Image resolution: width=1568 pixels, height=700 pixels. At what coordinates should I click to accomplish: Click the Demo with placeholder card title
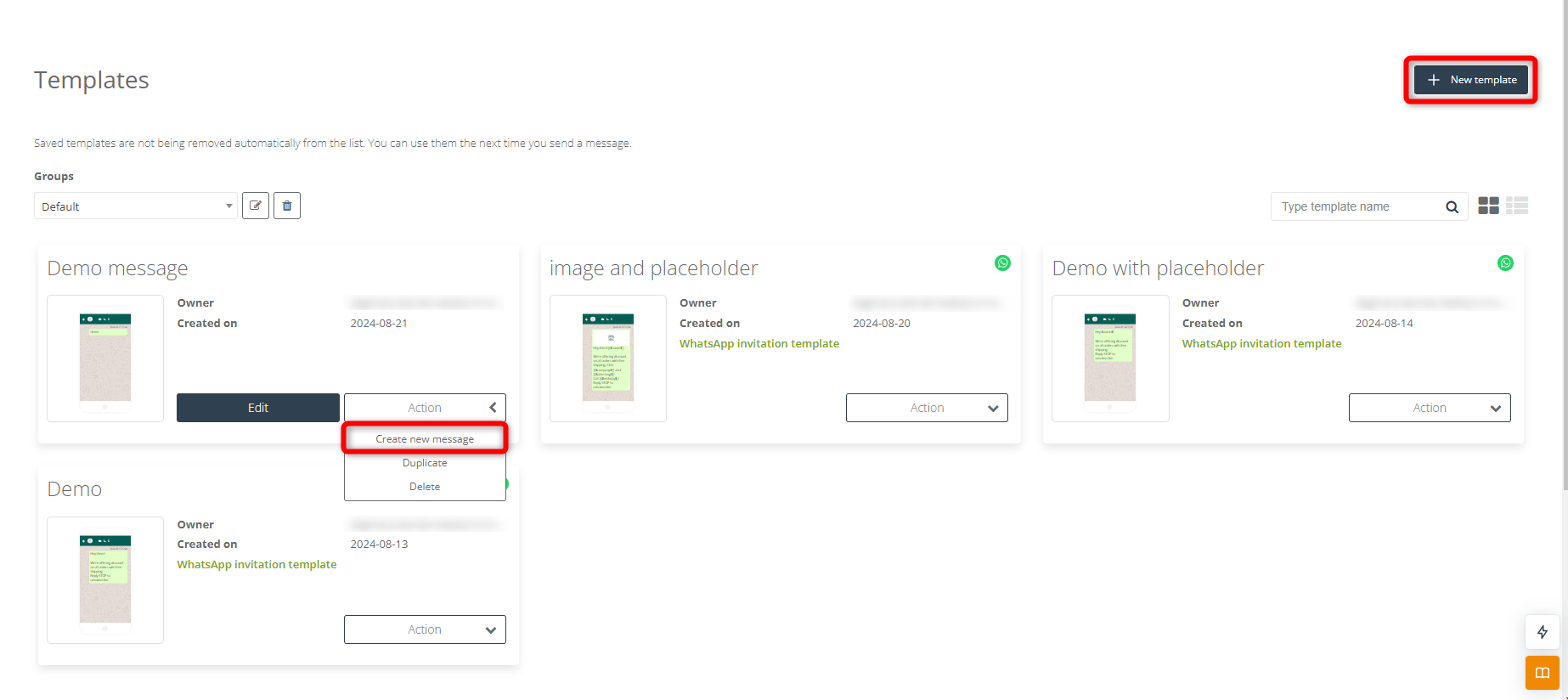coord(1158,268)
